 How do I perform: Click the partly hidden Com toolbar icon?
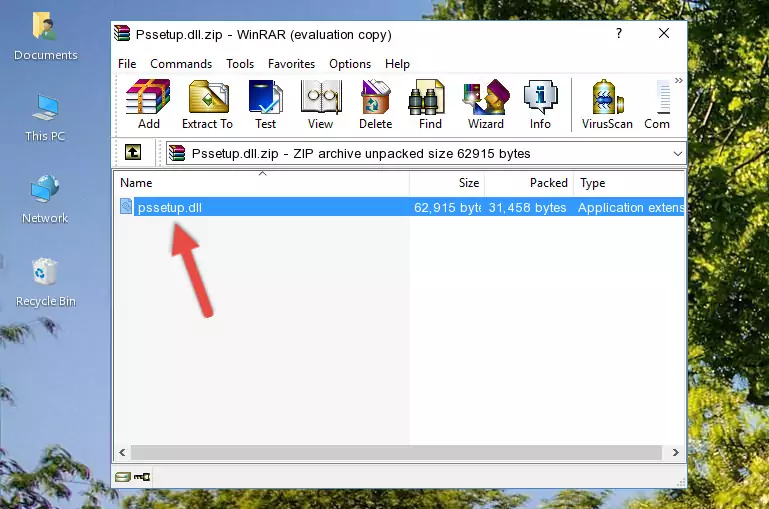coord(657,104)
